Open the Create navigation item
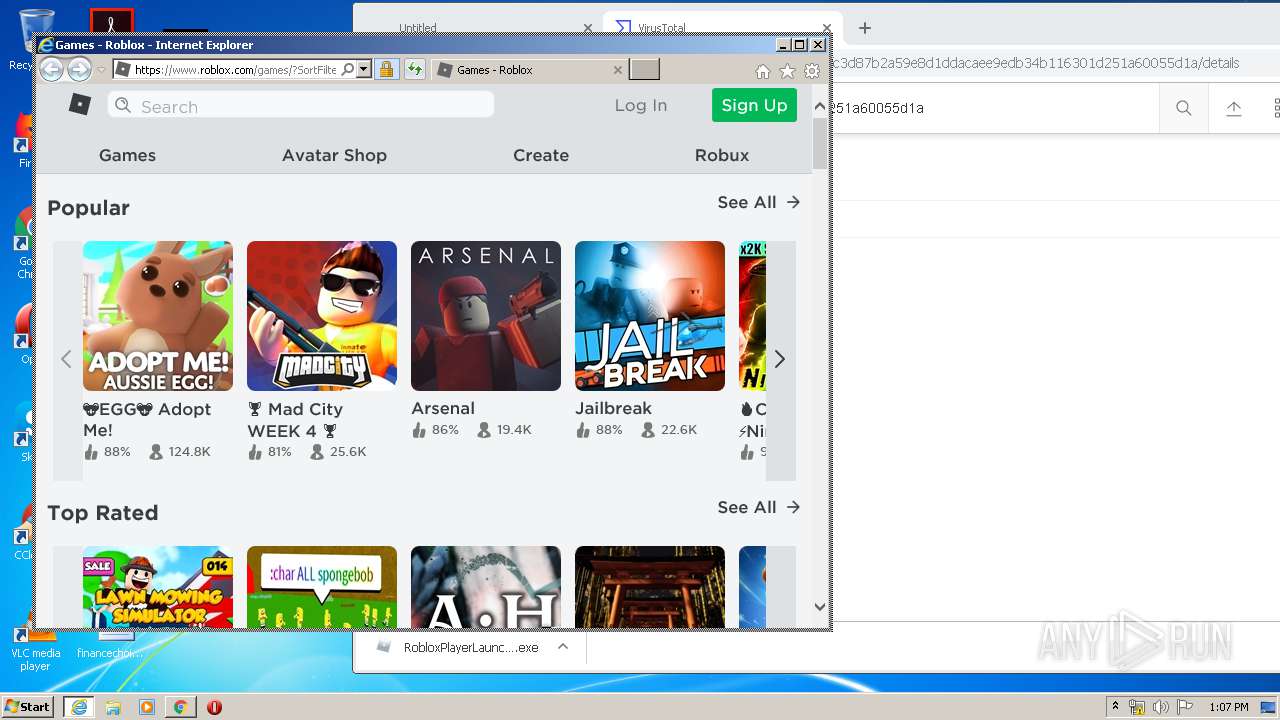This screenshot has height=720, width=1280. tap(541, 155)
